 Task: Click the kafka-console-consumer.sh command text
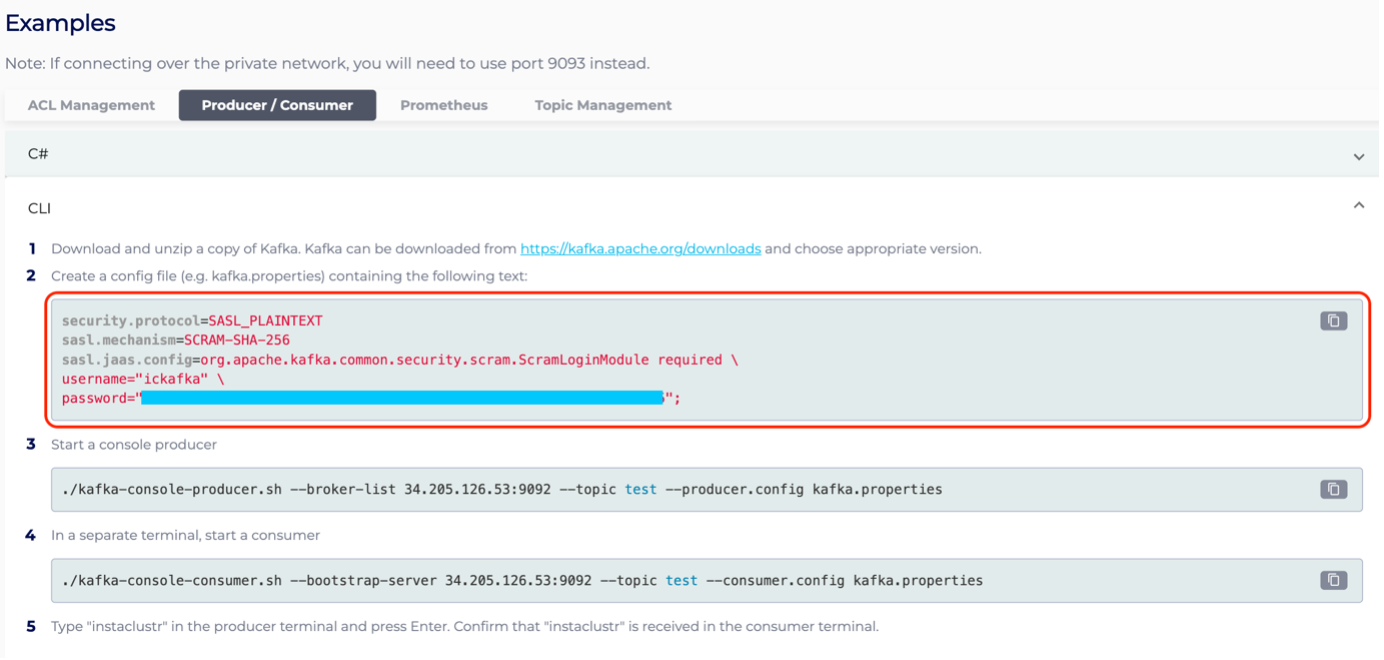522,580
